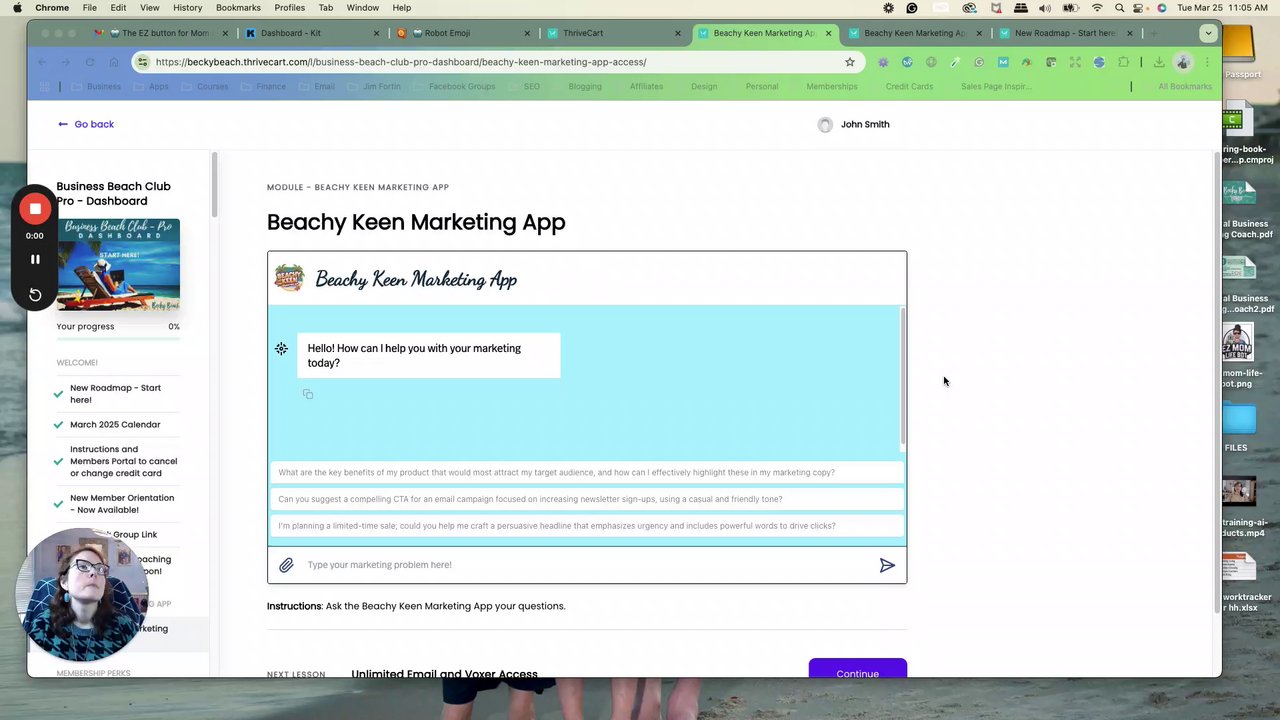Pause the recording in the recorder widget

35,259
